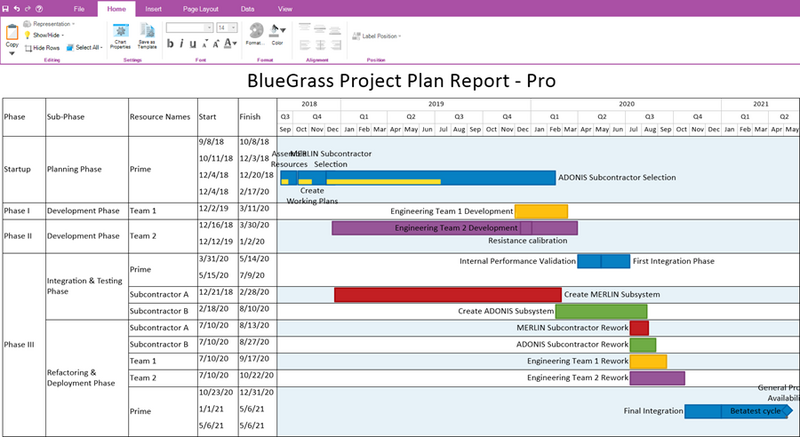Undo the last action

[16, 9]
